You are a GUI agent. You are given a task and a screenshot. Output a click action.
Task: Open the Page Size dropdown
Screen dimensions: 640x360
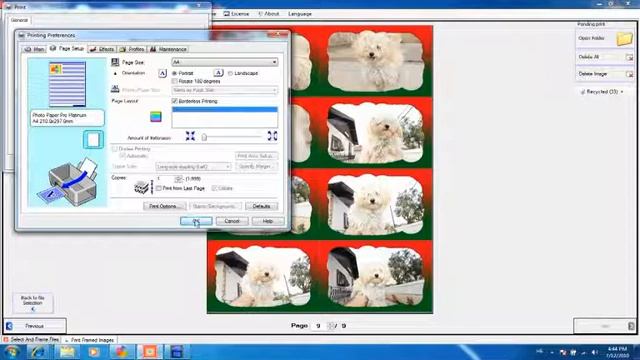tap(225, 62)
